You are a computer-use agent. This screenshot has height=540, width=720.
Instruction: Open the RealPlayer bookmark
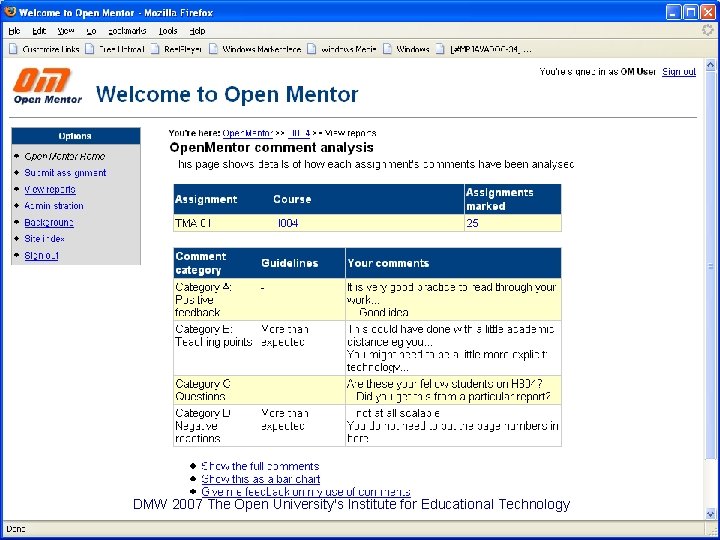(176, 49)
